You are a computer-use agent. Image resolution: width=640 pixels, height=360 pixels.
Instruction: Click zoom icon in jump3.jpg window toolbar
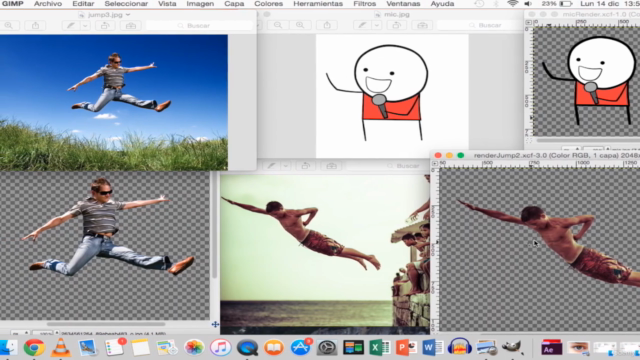9,26
